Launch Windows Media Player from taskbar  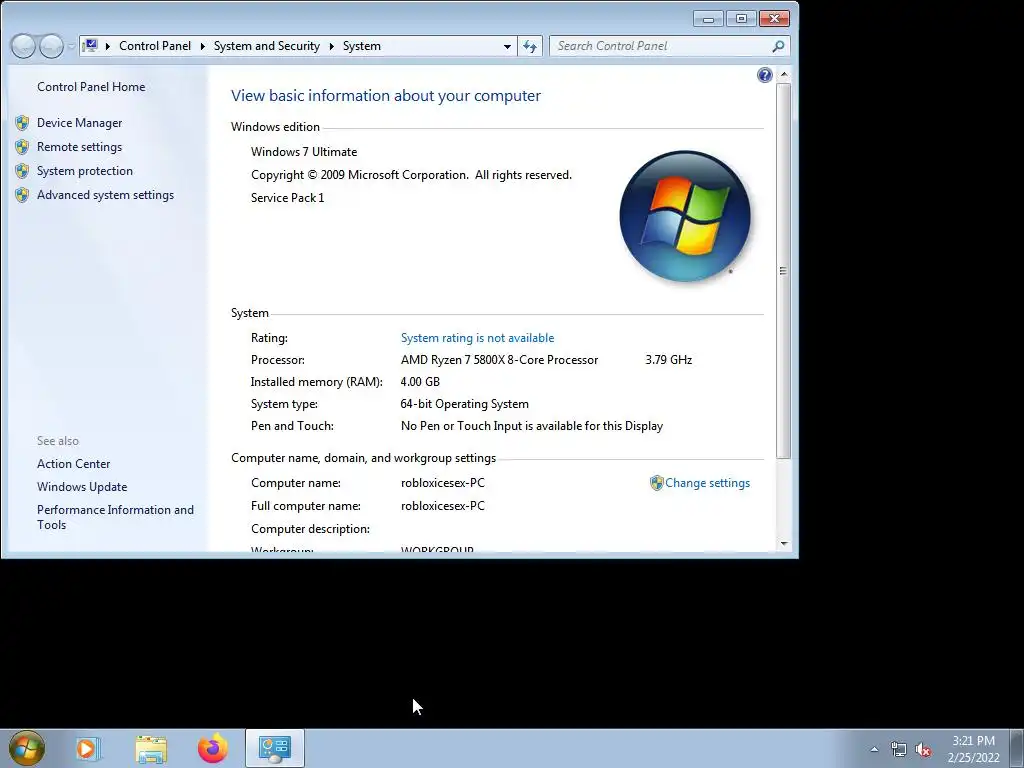[x=88, y=748]
